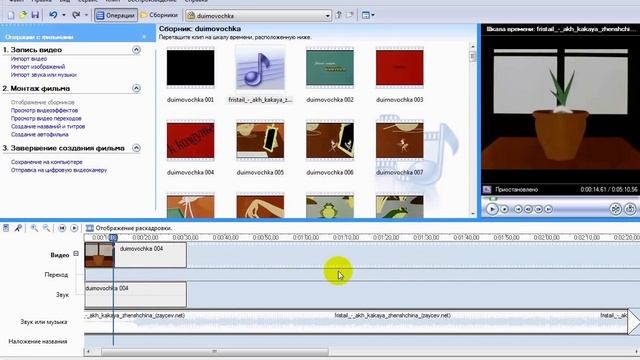Screen dimensions: 640x360
Task: Open the redo history dropdown arrow
Action: (86, 15)
